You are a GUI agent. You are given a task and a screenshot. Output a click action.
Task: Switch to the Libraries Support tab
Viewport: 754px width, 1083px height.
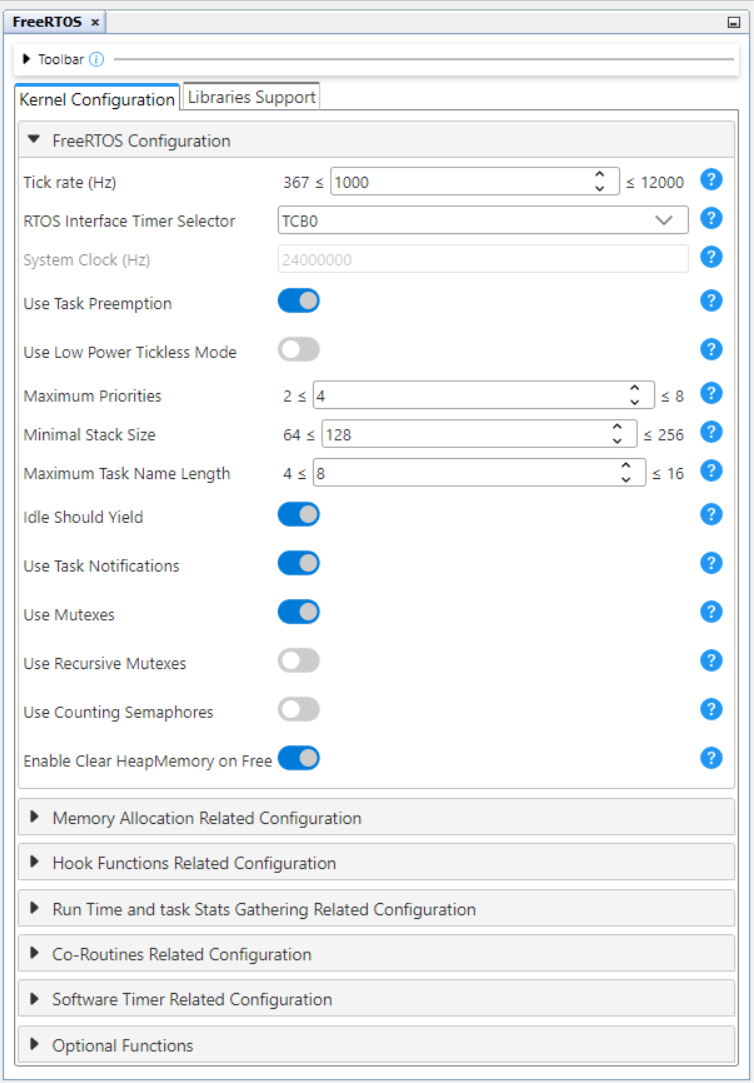252,97
